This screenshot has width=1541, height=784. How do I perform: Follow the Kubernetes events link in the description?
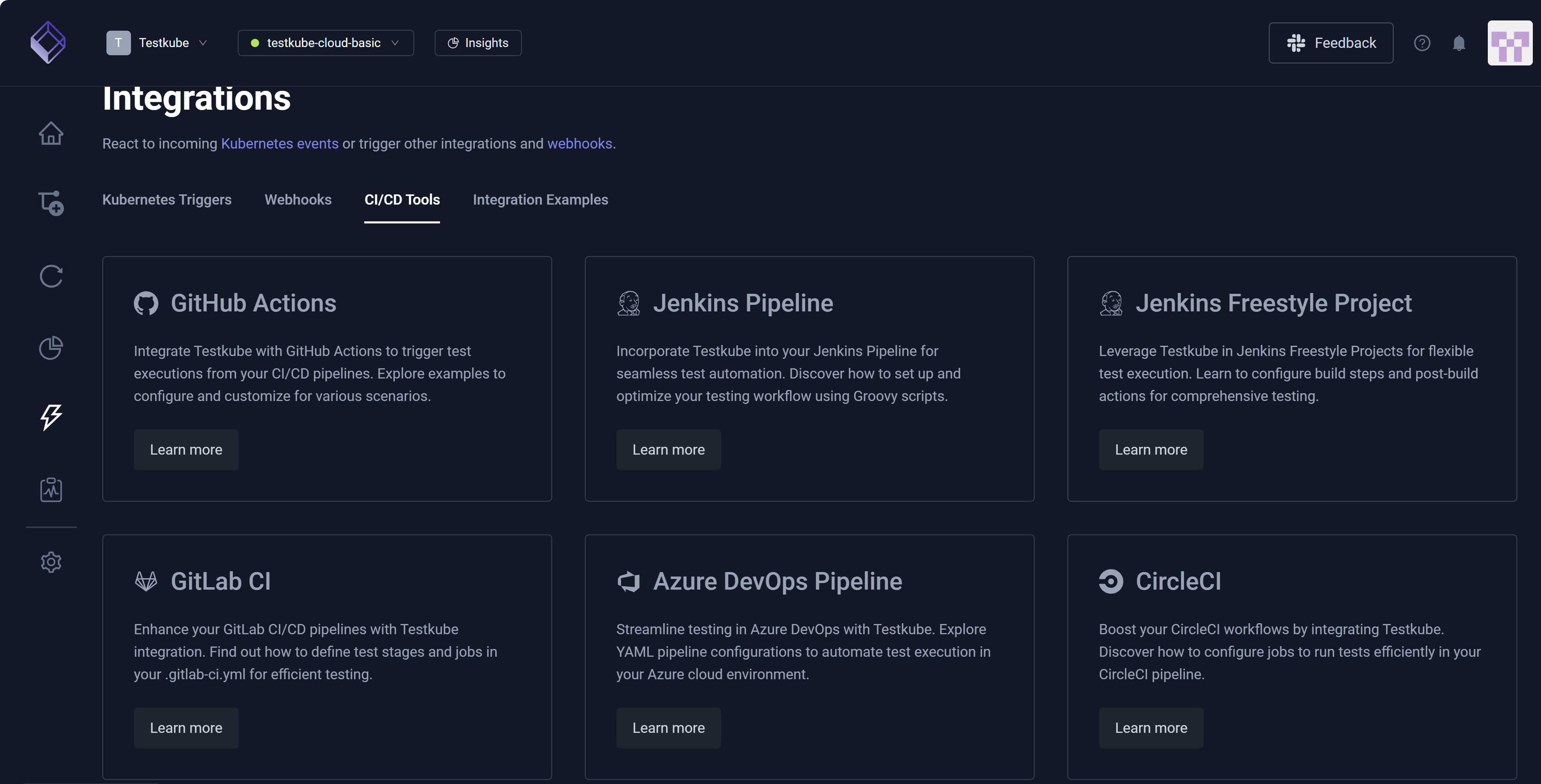279,144
